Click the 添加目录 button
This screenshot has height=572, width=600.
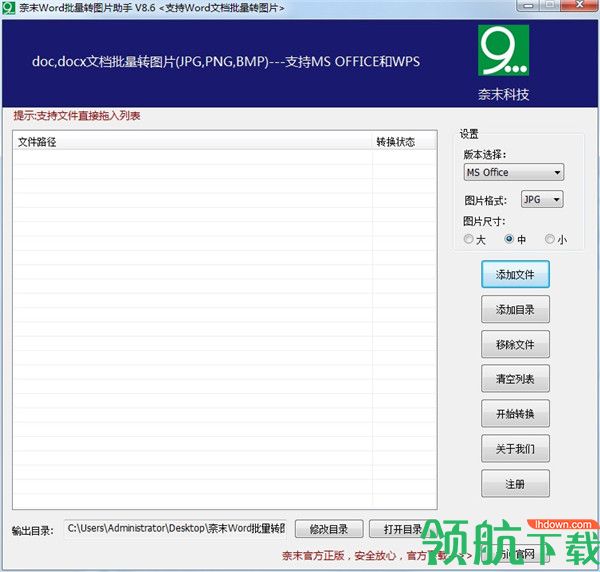point(515,309)
